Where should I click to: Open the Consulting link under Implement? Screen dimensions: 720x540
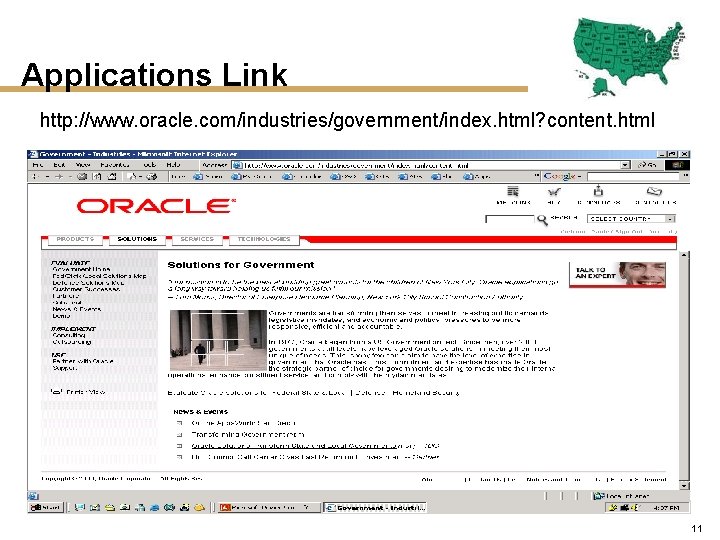pyautogui.click(x=69, y=335)
